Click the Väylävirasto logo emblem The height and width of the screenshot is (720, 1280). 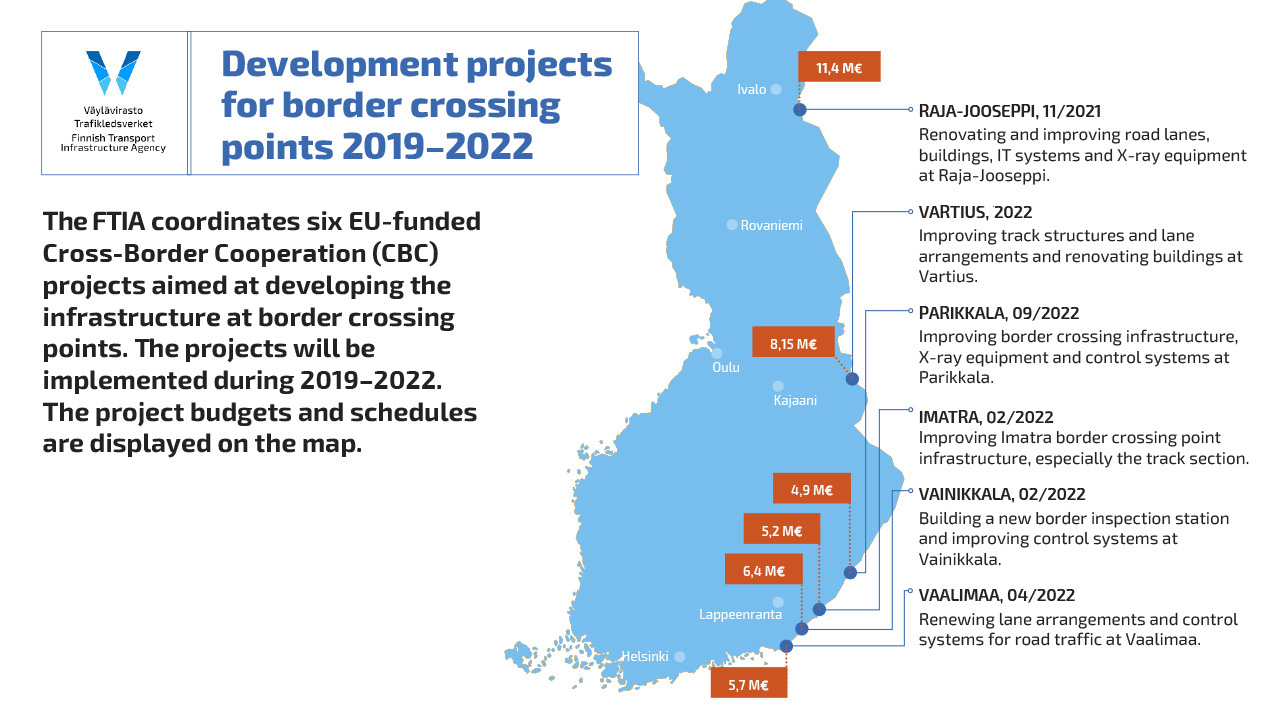tap(113, 72)
